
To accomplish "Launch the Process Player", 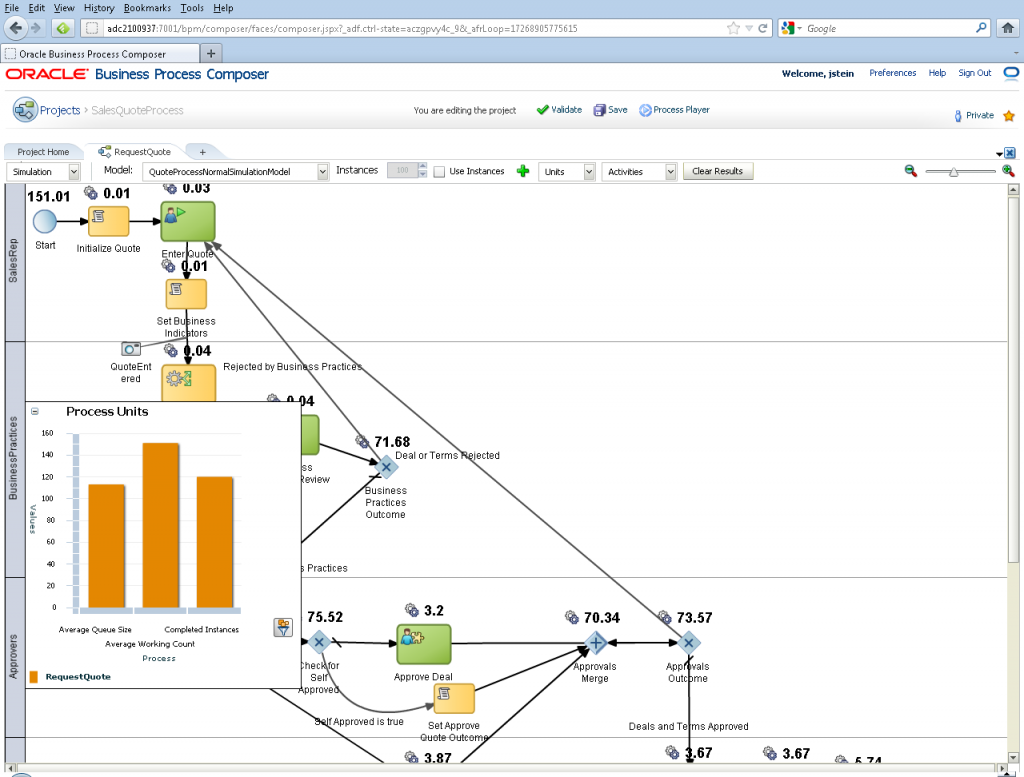I will tap(645, 110).
